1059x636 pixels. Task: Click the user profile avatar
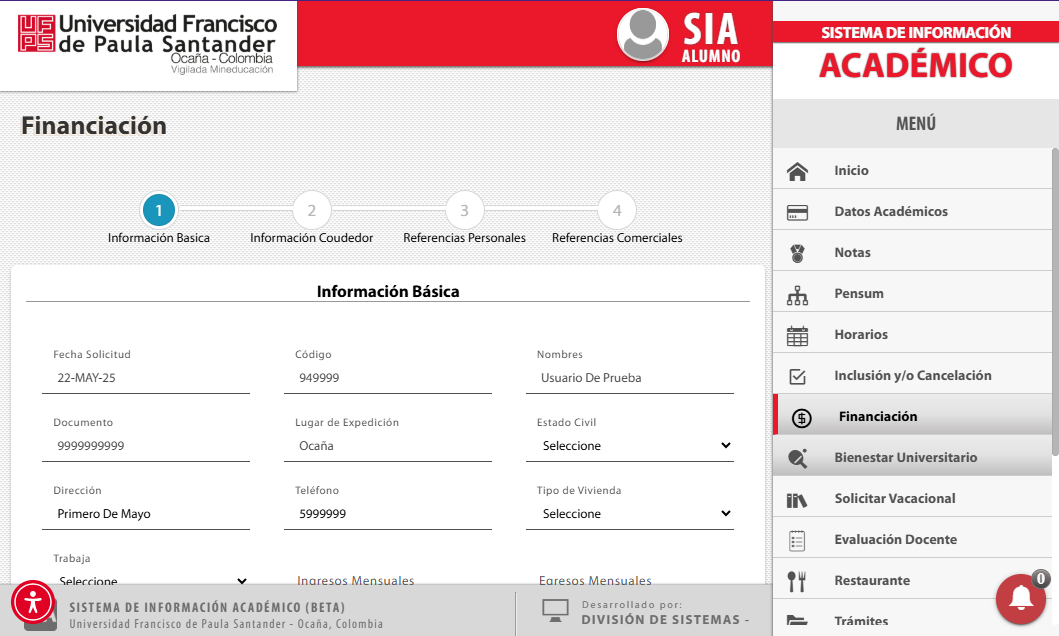point(642,34)
